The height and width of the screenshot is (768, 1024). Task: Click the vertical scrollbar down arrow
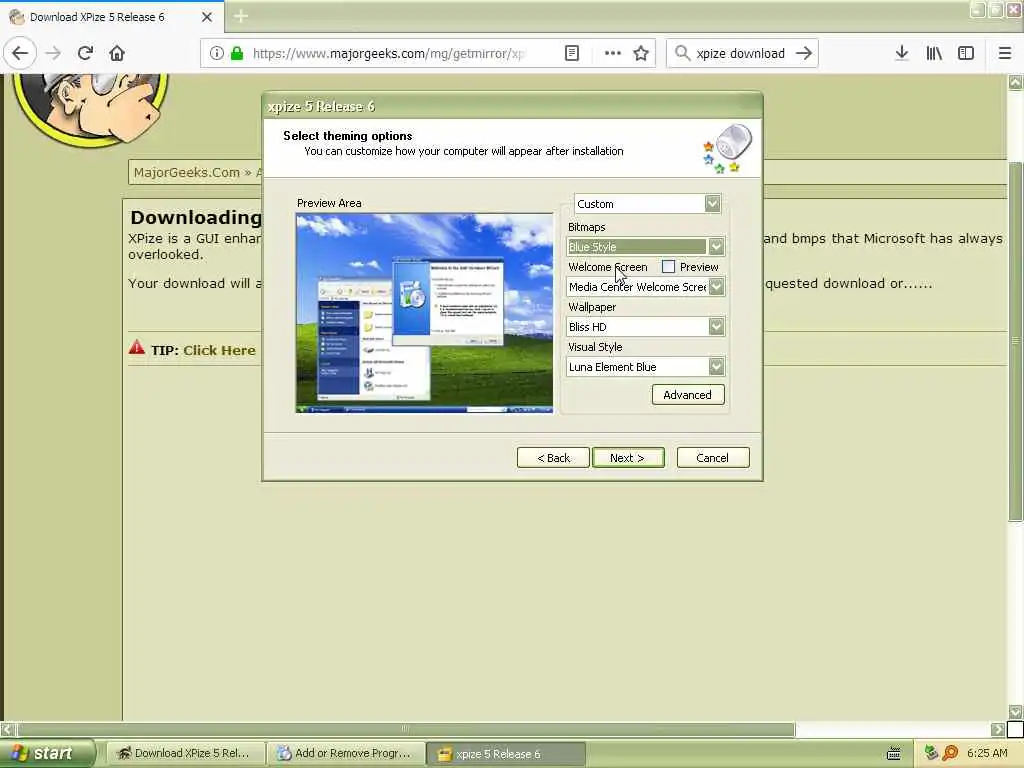click(x=1016, y=711)
